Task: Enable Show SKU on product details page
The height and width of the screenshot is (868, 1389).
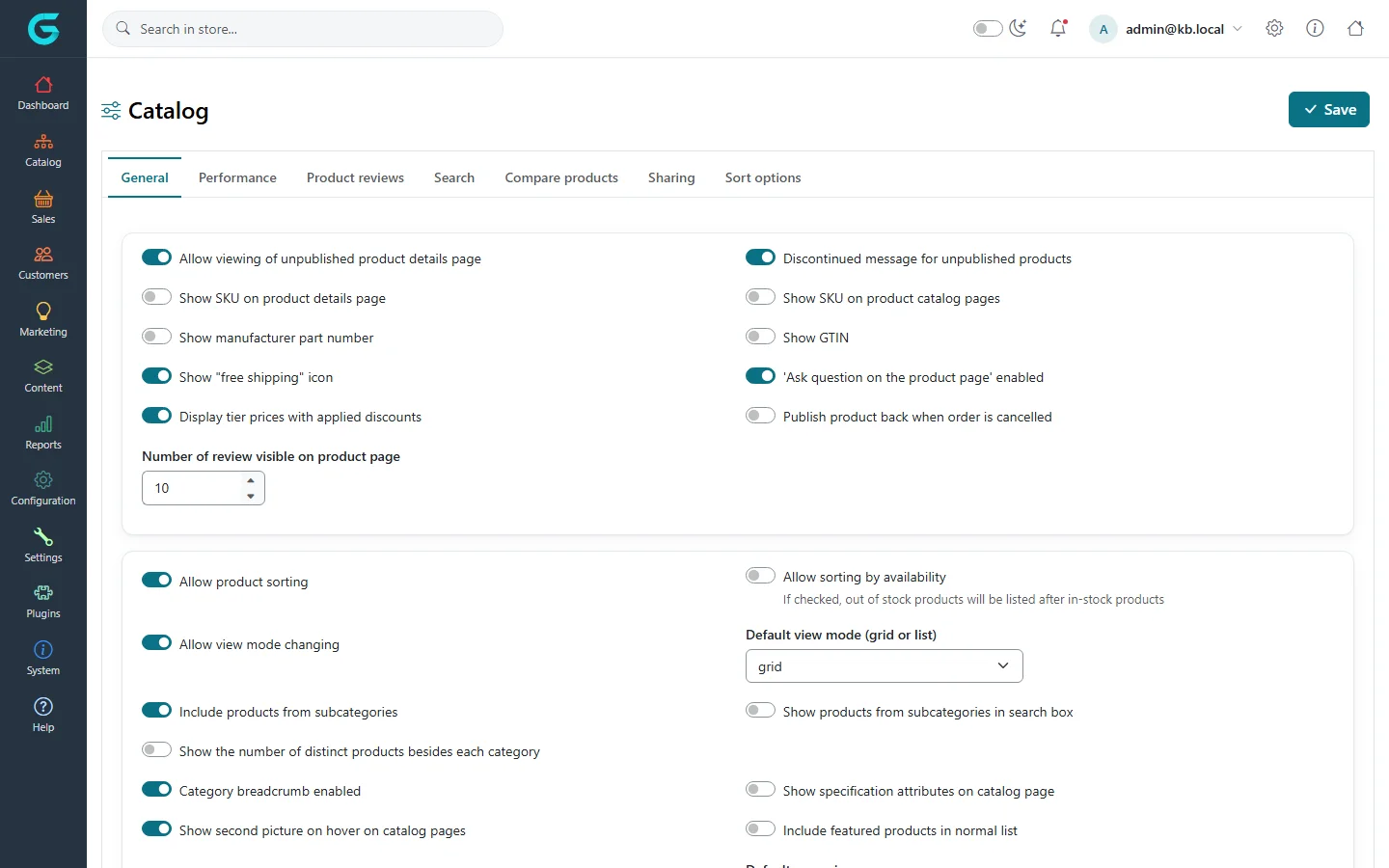Action: click(156, 297)
